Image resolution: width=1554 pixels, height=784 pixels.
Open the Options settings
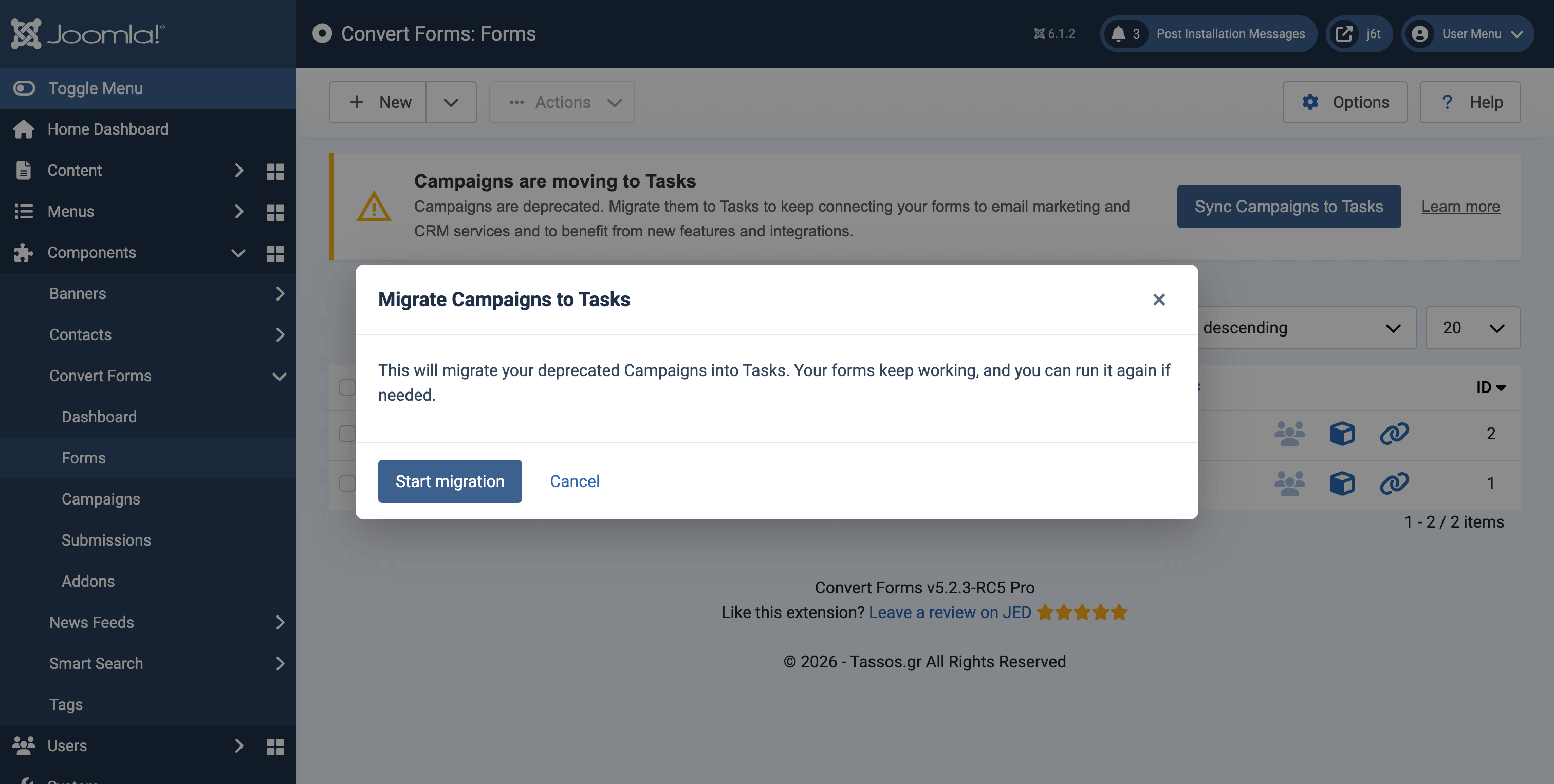[1345, 102]
